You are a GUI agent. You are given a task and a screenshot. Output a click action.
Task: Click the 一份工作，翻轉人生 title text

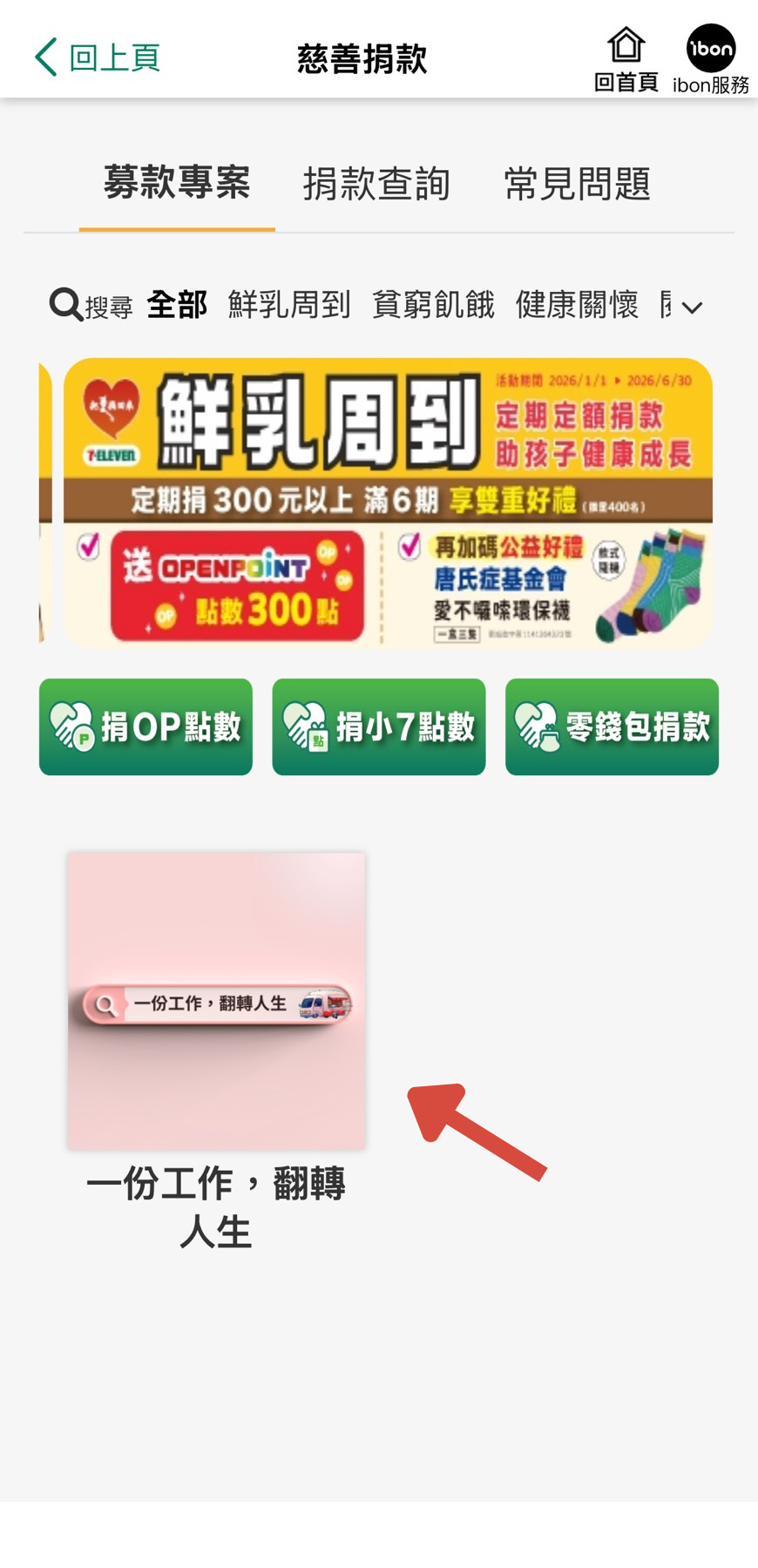[216, 1207]
